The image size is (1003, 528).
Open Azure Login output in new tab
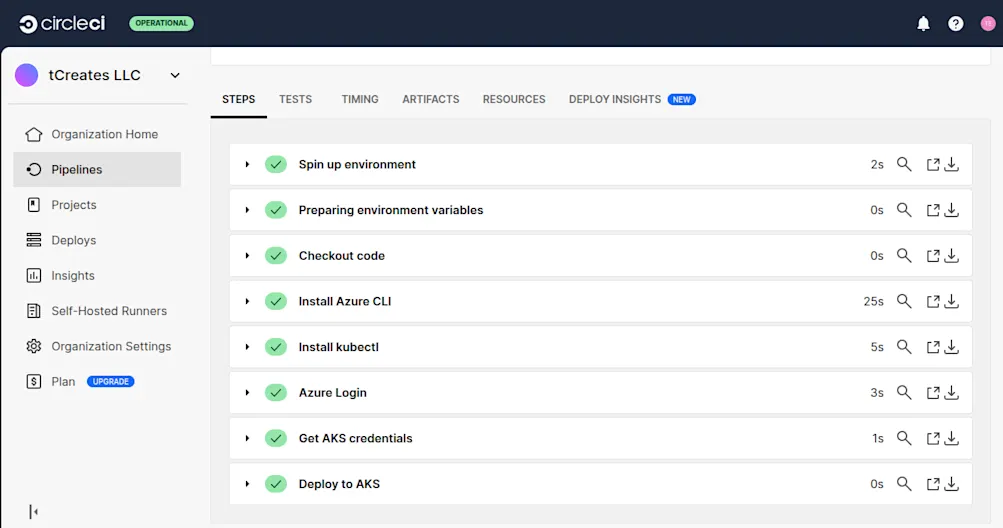click(933, 392)
